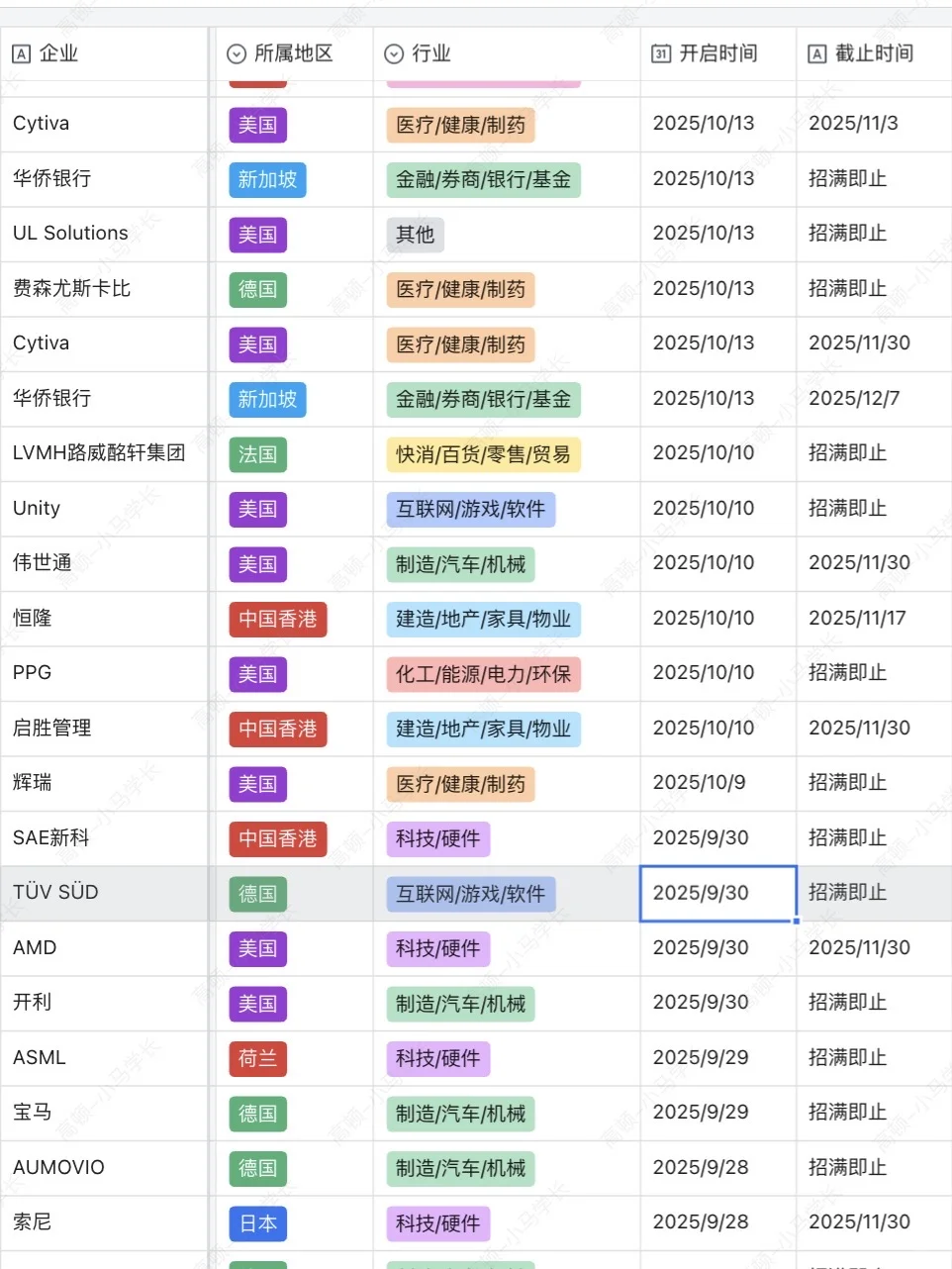Click 快消/百货/零售/贸易 industry tag
This screenshot has height=1269, width=952.
[483, 454]
